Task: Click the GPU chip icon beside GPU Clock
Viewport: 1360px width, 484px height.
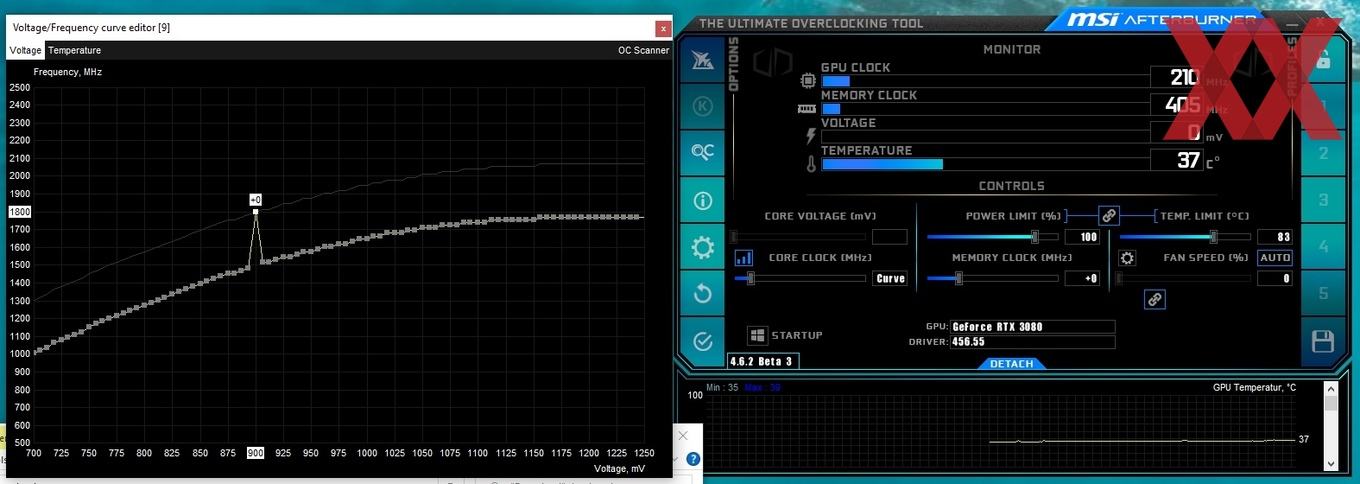Action: (x=808, y=80)
